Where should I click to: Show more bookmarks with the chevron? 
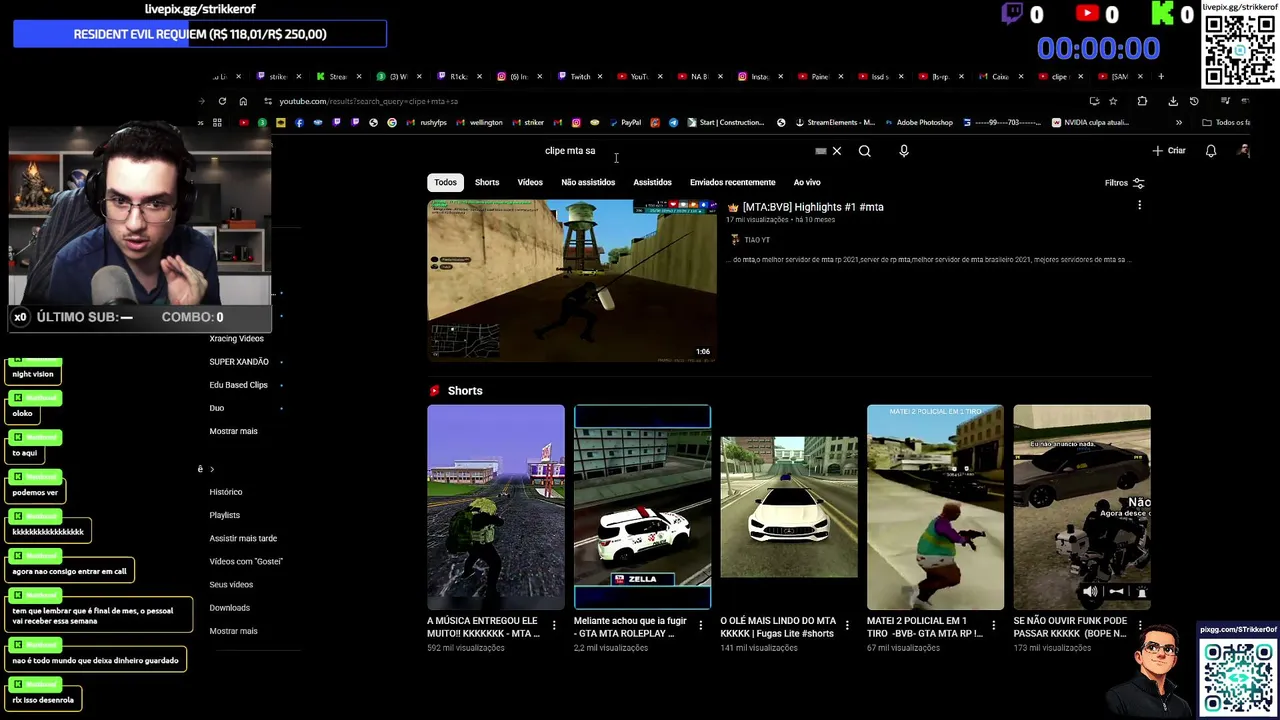1179,122
